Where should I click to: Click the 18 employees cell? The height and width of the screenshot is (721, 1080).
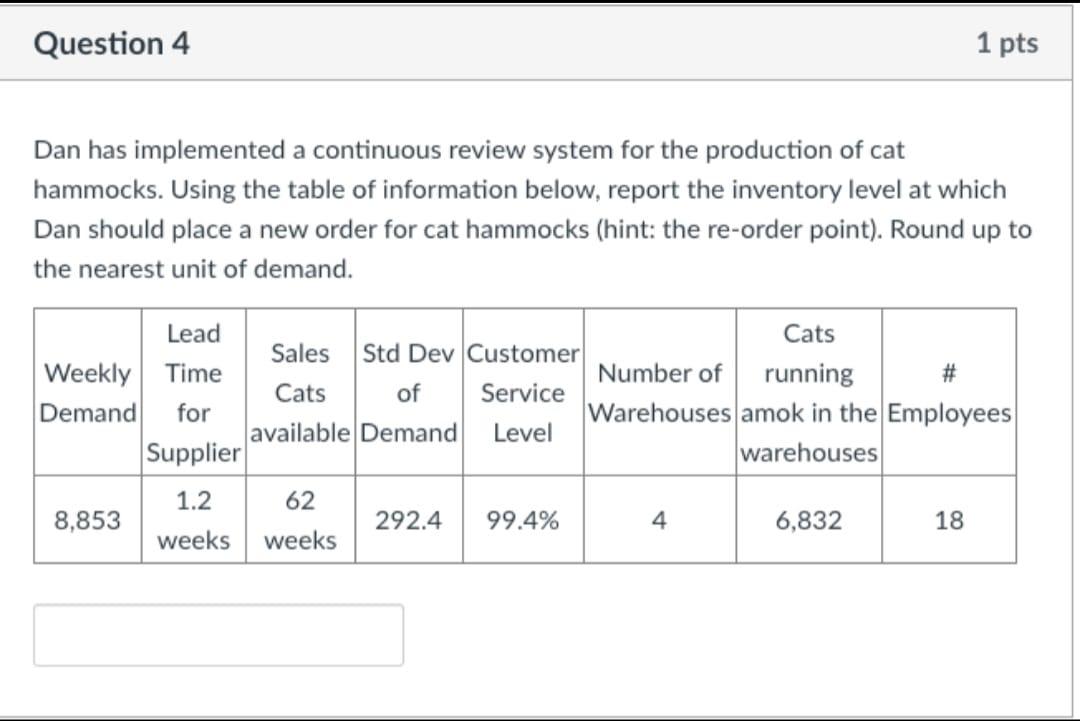pos(948,519)
